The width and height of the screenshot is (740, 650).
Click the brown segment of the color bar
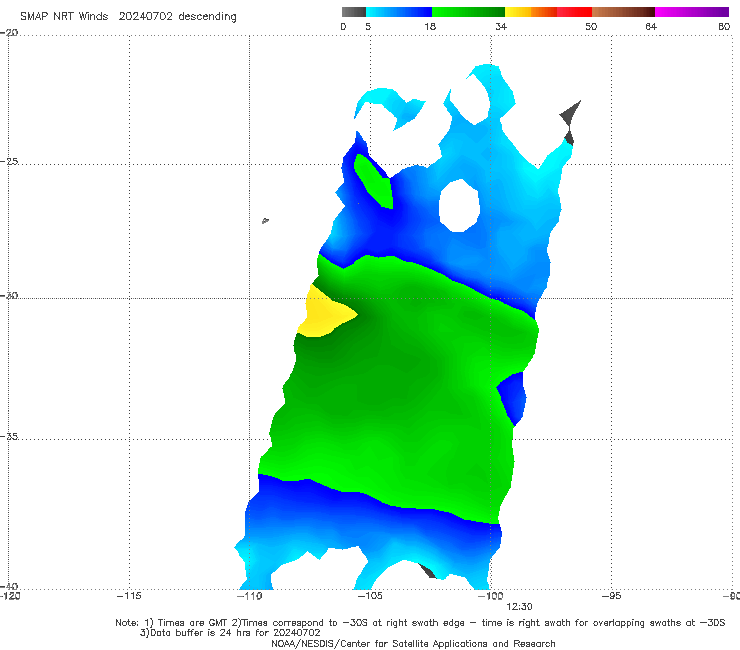[623, 12]
